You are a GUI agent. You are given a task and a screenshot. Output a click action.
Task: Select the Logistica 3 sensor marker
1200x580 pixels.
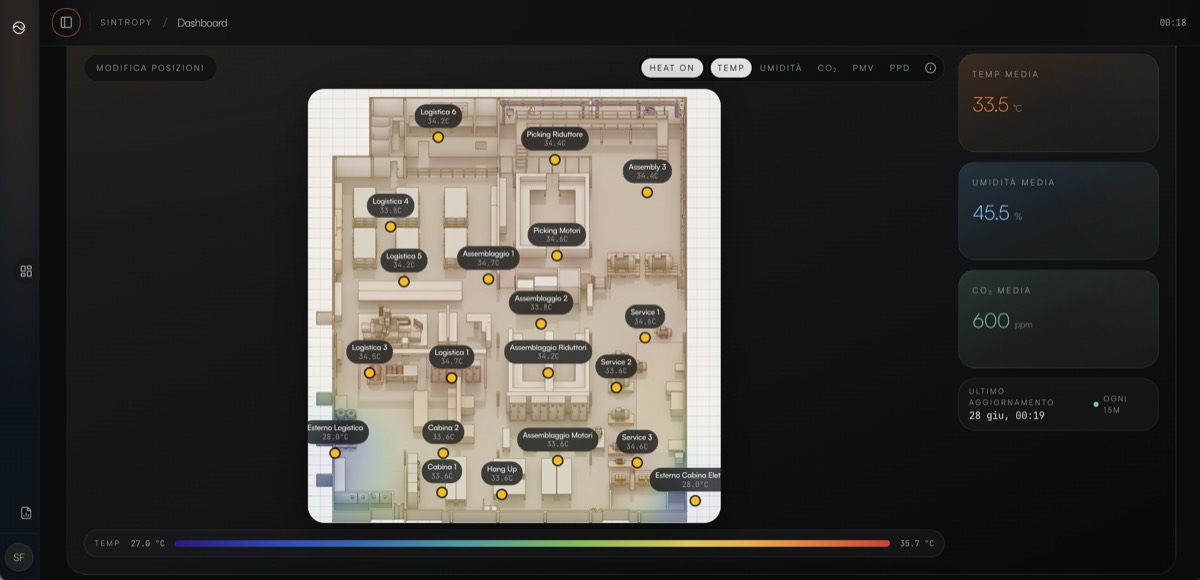pos(369,373)
